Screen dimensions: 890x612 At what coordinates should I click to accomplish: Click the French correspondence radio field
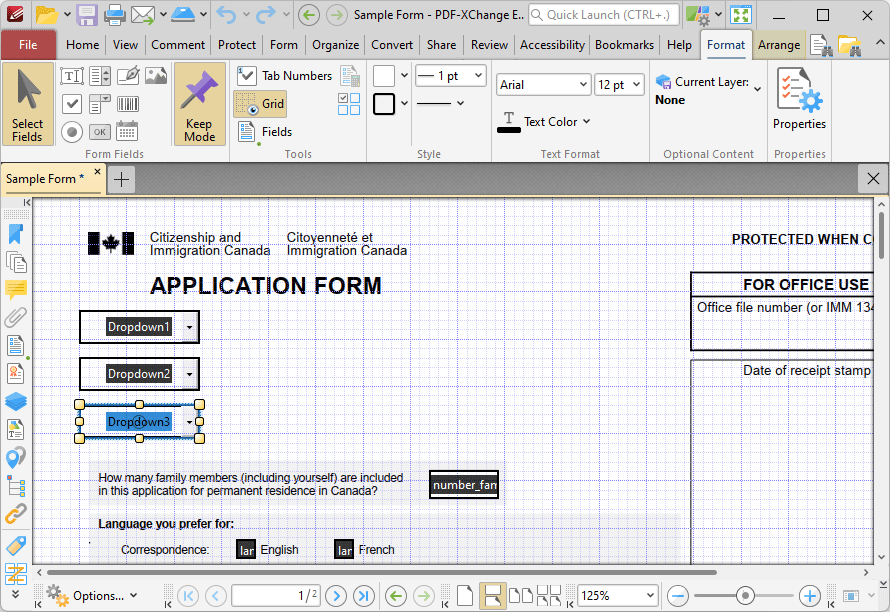(x=345, y=550)
